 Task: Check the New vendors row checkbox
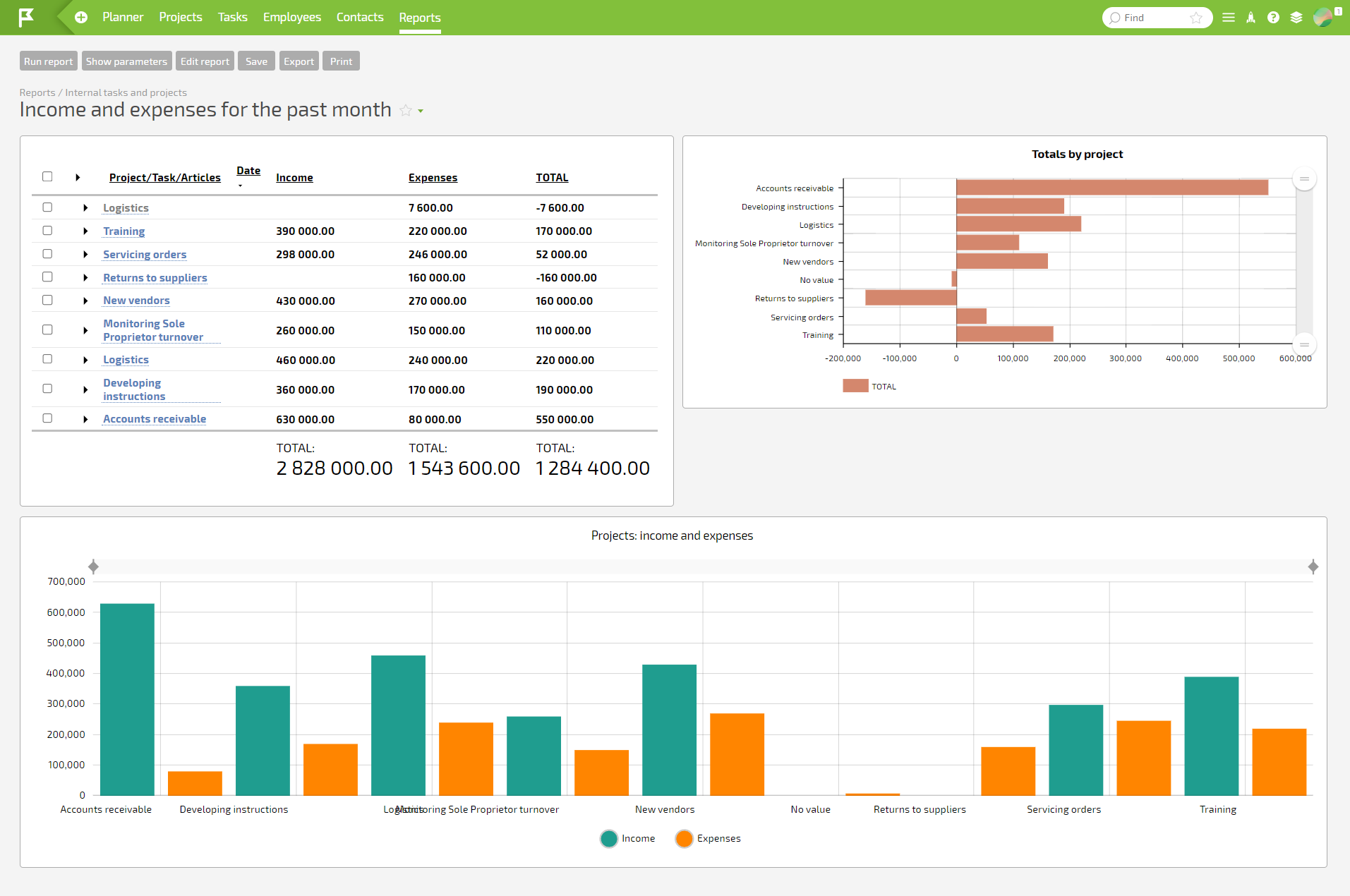click(x=47, y=300)
